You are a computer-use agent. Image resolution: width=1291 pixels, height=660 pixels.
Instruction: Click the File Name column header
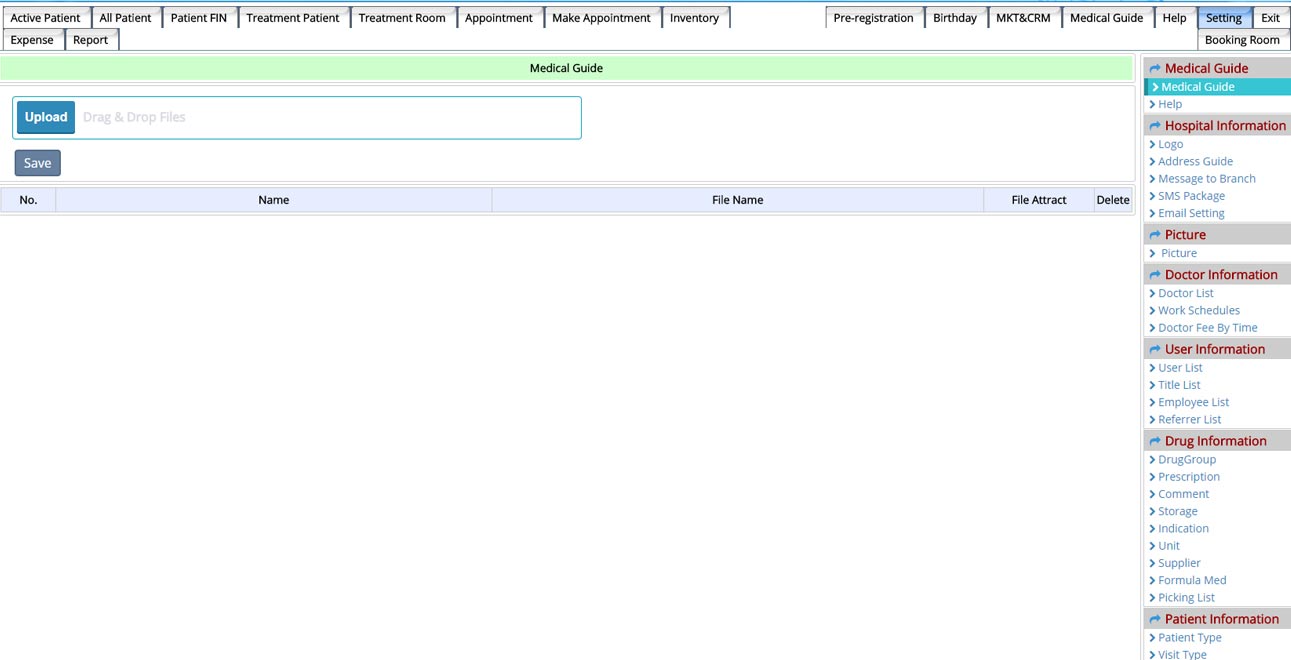pyautogui.click(x=737, y=200)
